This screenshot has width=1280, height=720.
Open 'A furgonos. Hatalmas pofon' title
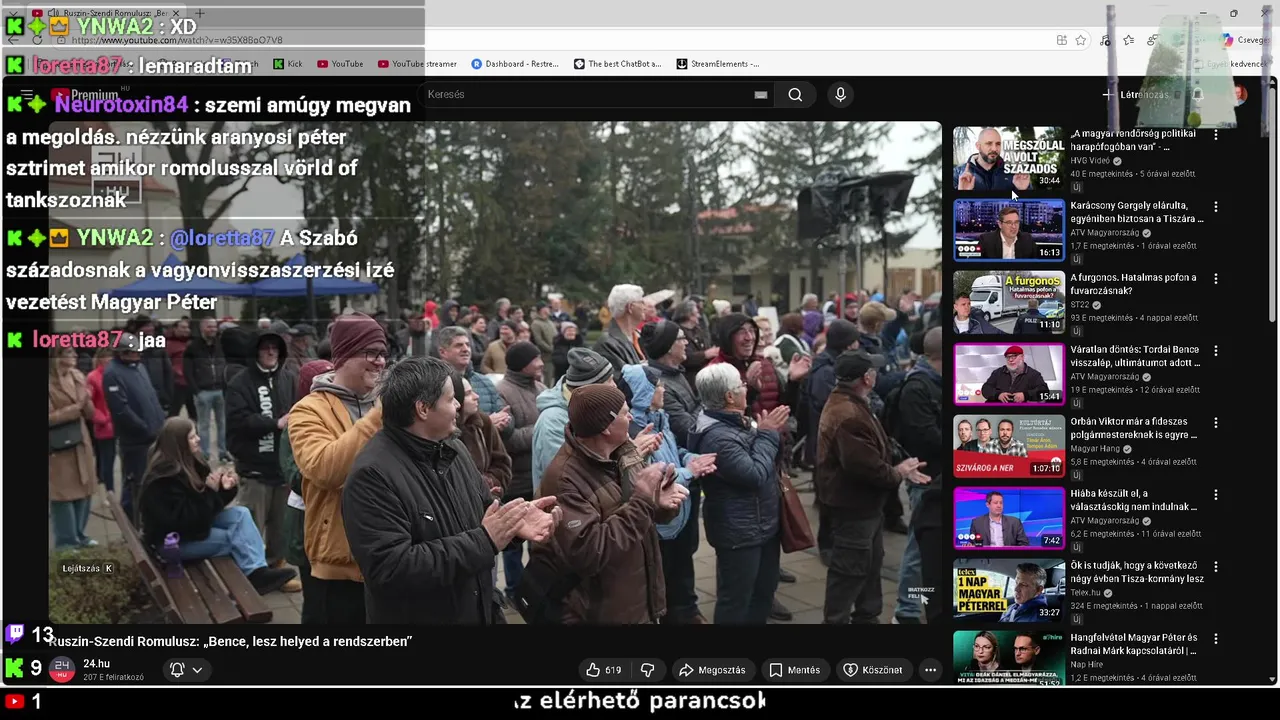click(1134, 284)
